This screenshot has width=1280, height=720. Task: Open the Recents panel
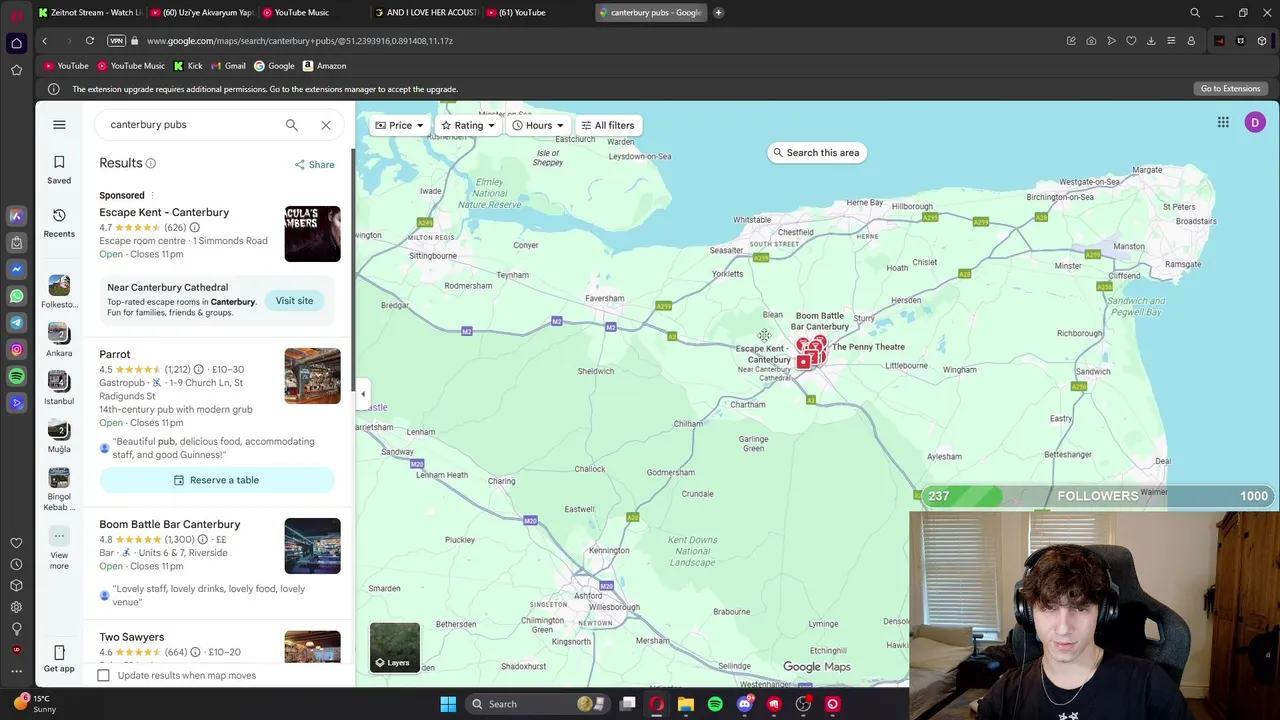click(59, 222)
